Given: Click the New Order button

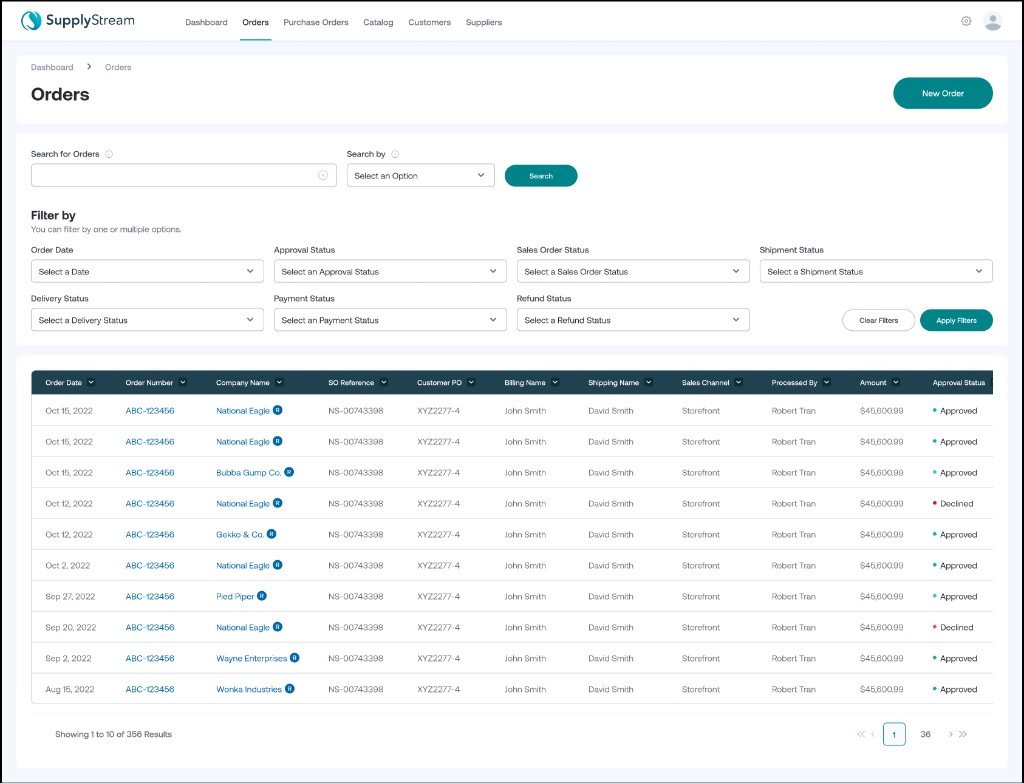Looking at the screenshot, I should pyautogui.click(x=942, y=93).
